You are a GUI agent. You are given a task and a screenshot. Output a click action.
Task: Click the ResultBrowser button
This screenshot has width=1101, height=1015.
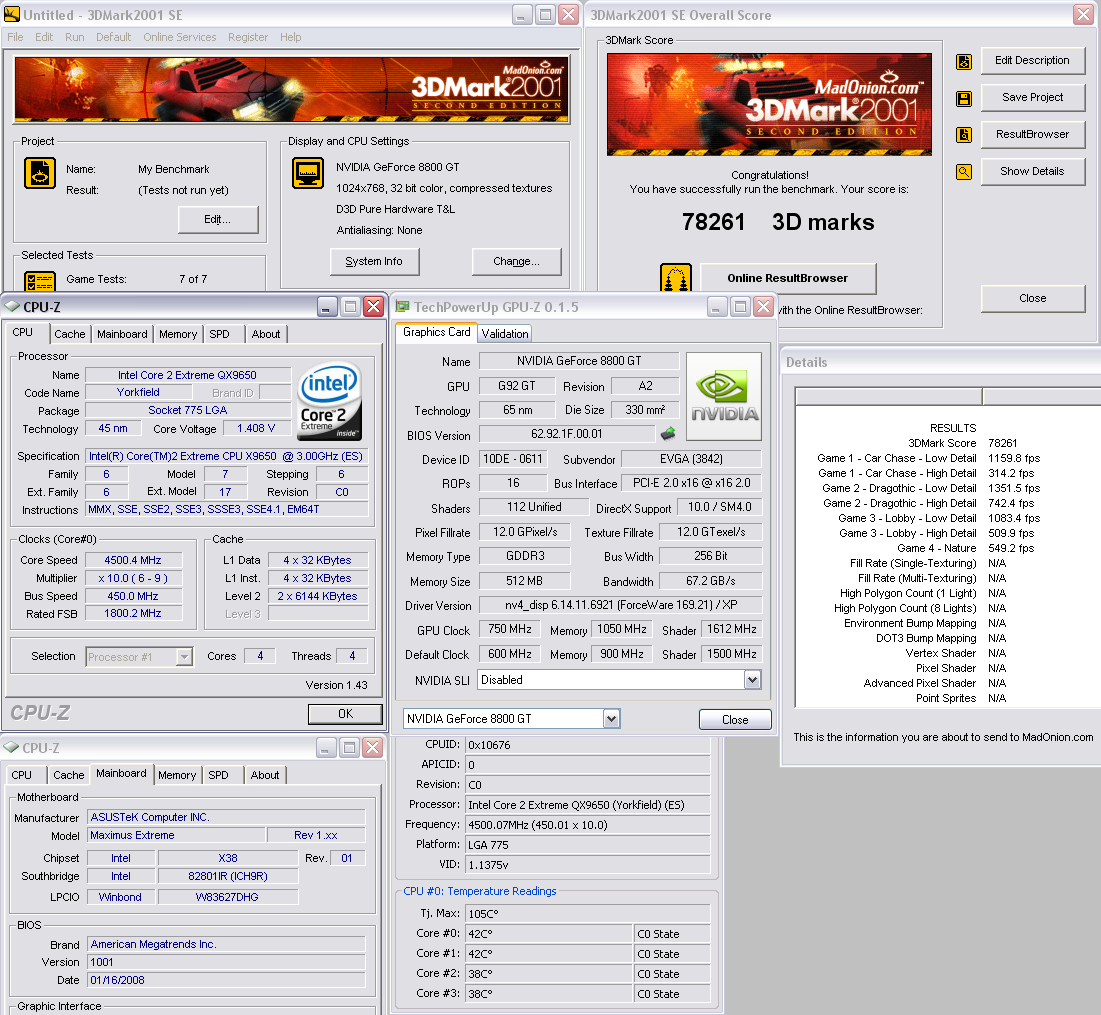1032,134
